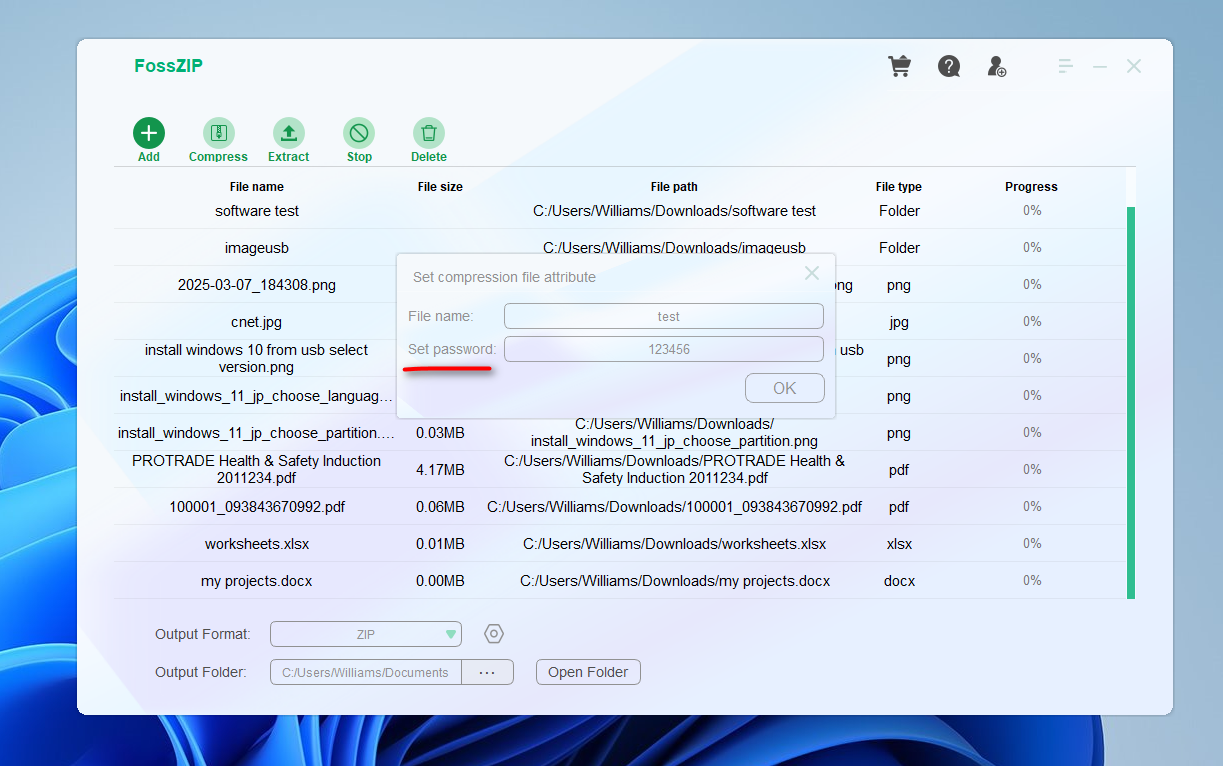This screenshot has width=1223, height=766.
Task: Click the 4.17MB file size cell
Action: click(x=440, y=470)
